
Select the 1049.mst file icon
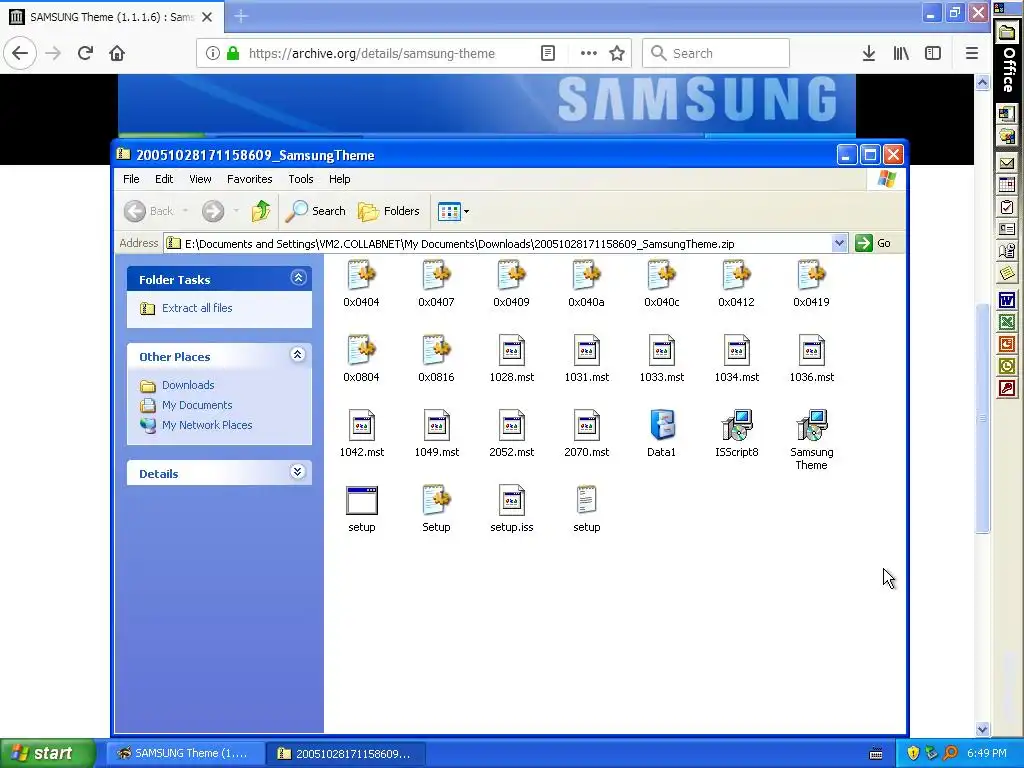coord(436,424)
